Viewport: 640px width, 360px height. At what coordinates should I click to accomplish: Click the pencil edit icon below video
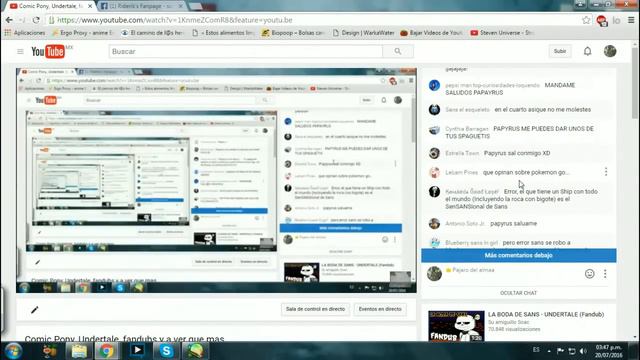[35, 310]
